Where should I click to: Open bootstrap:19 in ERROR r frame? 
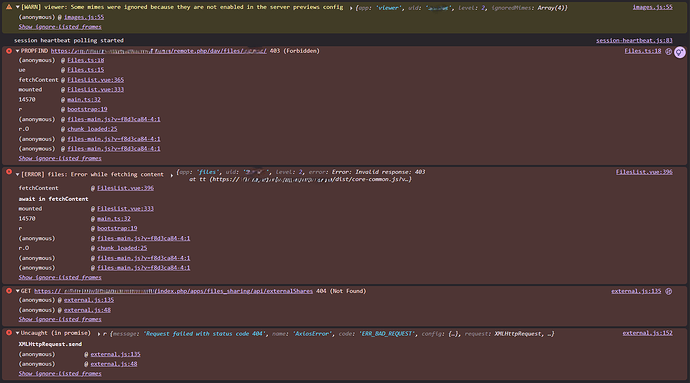[117, 228]
